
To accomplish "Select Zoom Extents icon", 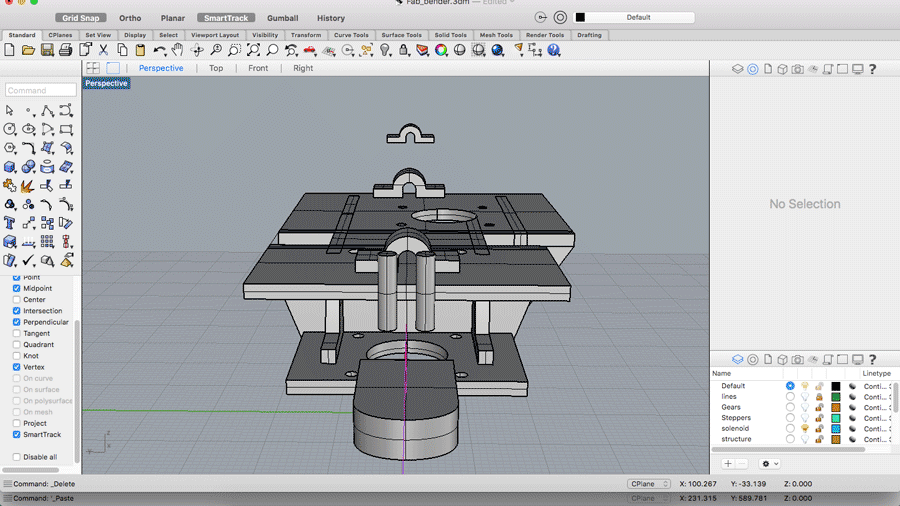I will (253, 50).
